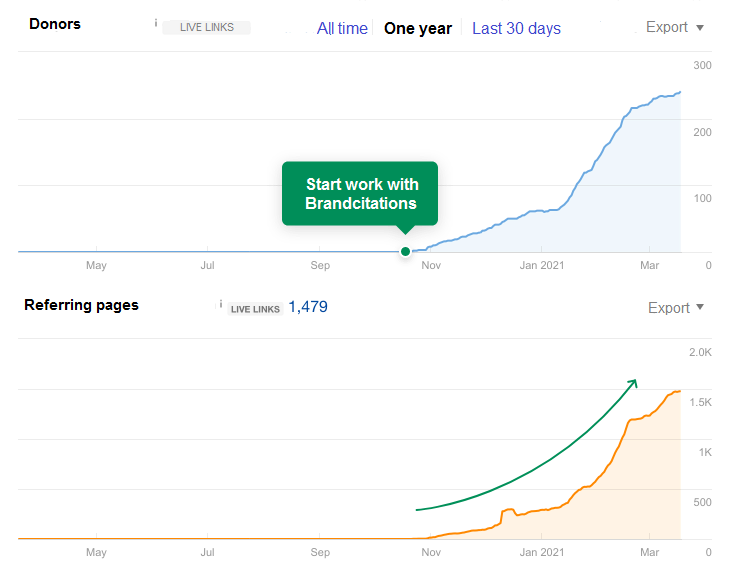Screen dimensions: 733x572
Task: Click the Start work with Brandcitations callout
Action: pos(360,193)
